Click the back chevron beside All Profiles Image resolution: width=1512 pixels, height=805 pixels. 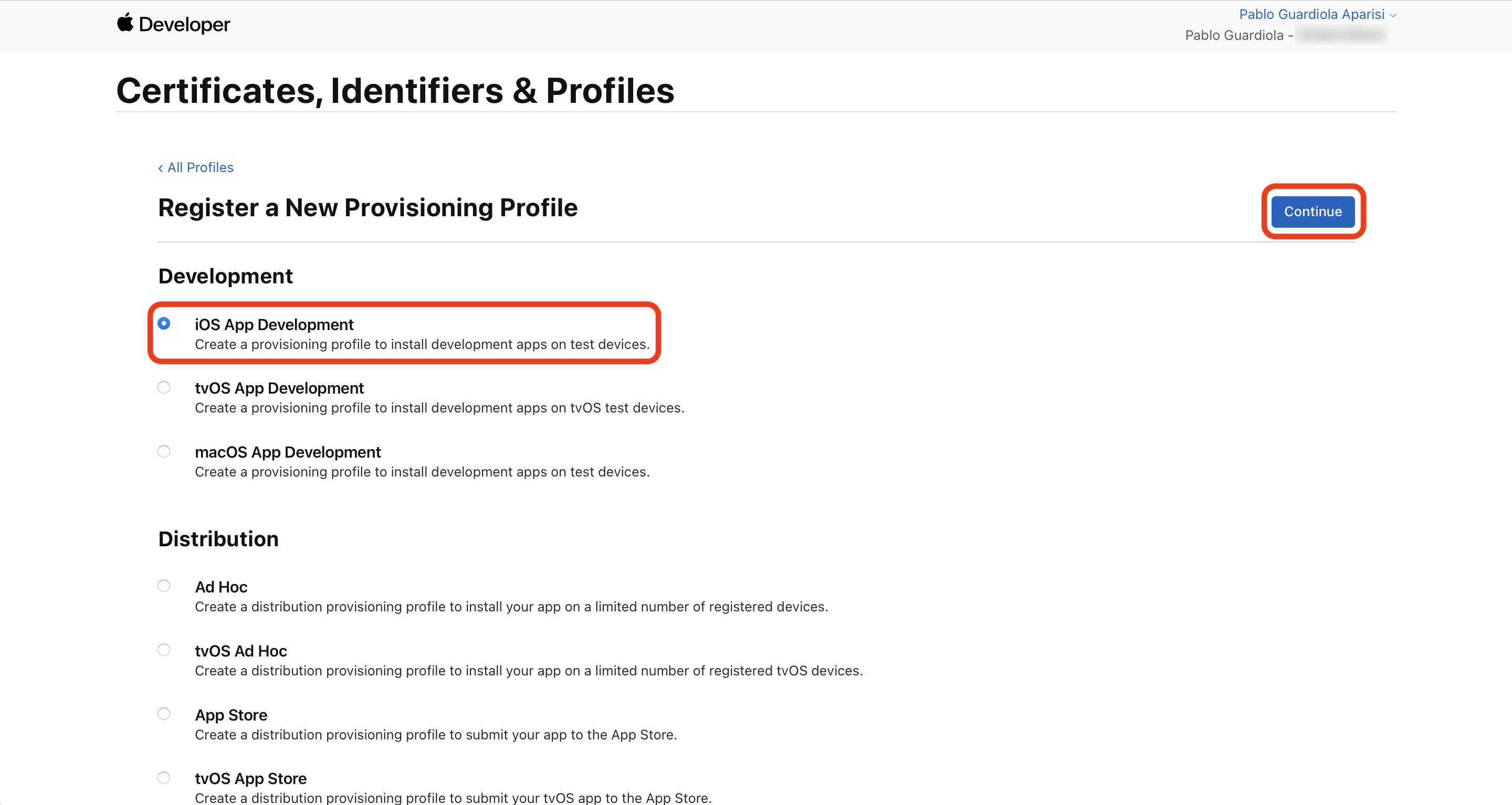(x=160, y=168)
